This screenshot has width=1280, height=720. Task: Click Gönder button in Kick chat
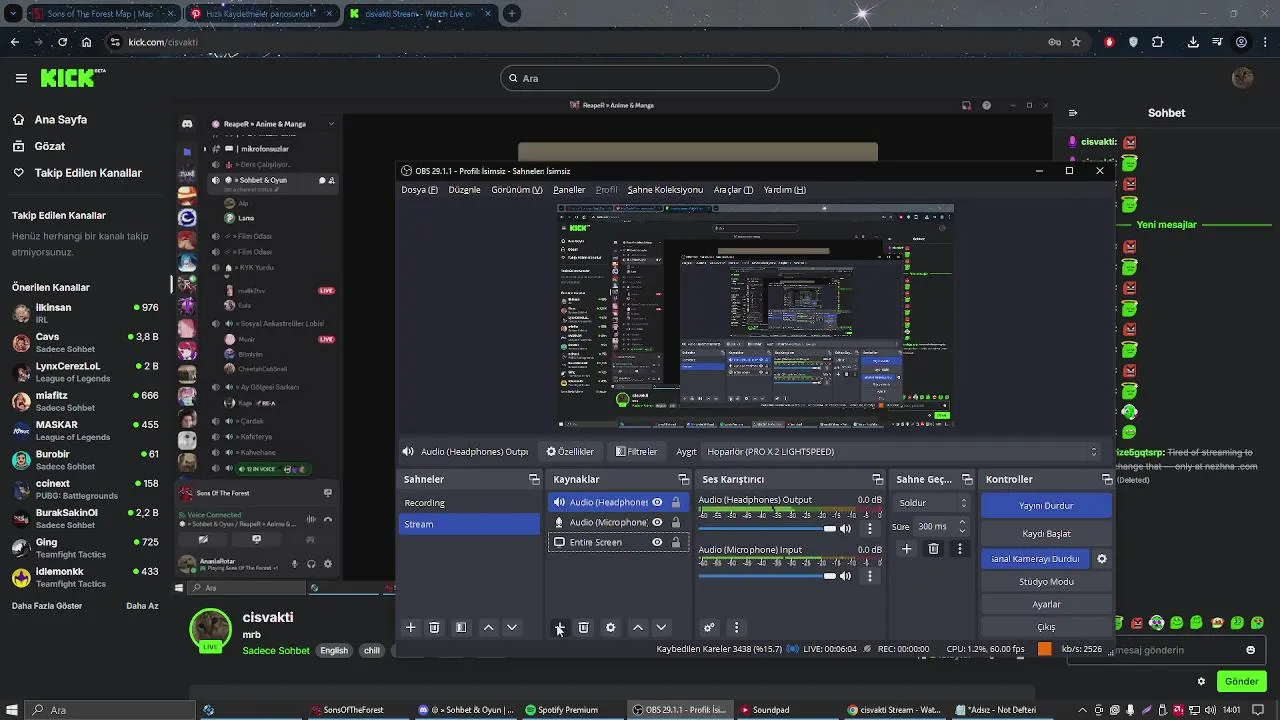coord(1241,681)
